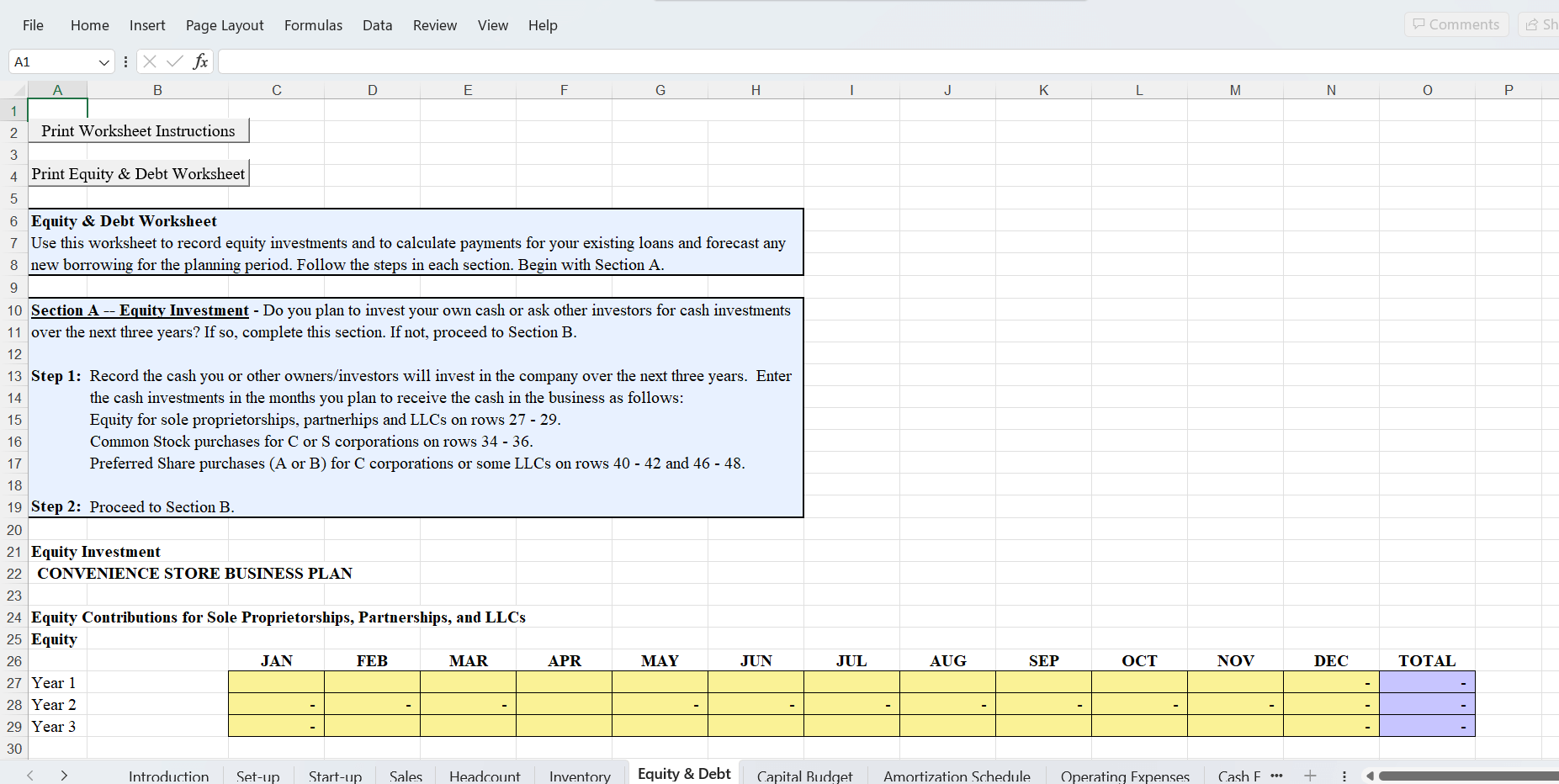Click the next sheet navigation arrow
This screenshot has width=1559, height=784.
click(64, 775)
